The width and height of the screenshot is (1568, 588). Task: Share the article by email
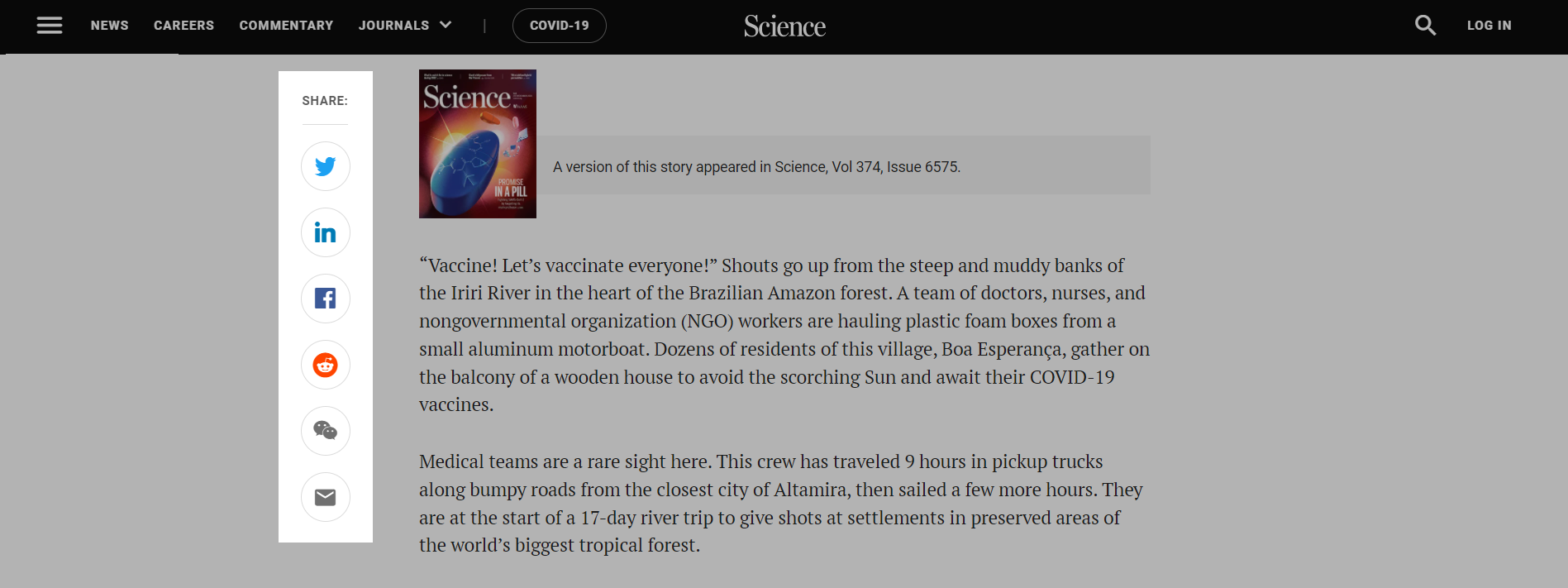tap(326, 497)
